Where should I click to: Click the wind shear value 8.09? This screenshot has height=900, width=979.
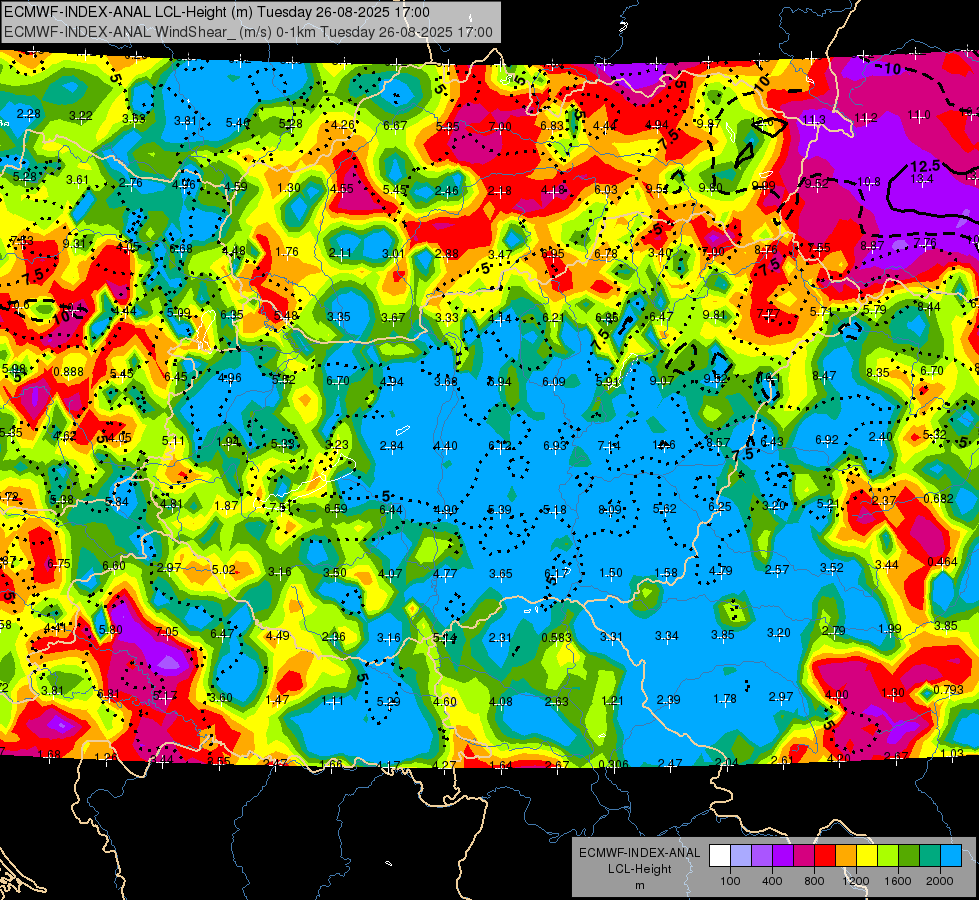(x=610, y=510)
